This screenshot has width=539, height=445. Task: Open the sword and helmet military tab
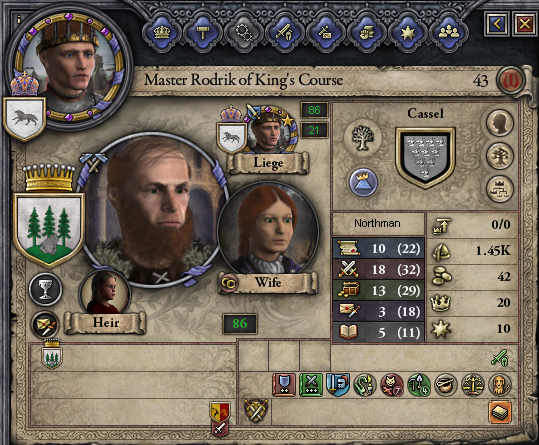click(x=285, y=33)
